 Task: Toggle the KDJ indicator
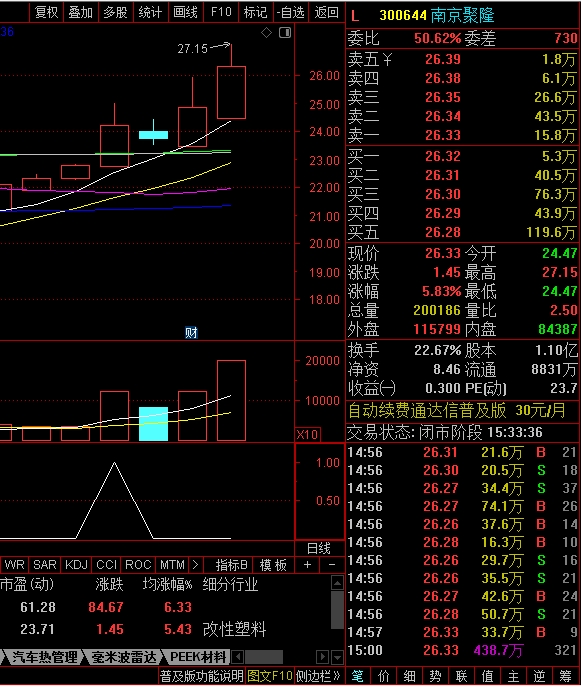point(76,565)
